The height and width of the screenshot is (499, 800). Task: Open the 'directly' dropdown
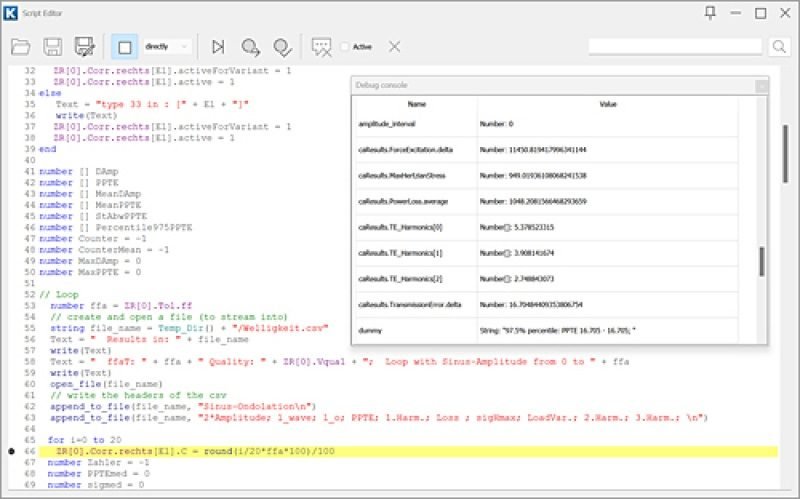[x=166, y=46]
